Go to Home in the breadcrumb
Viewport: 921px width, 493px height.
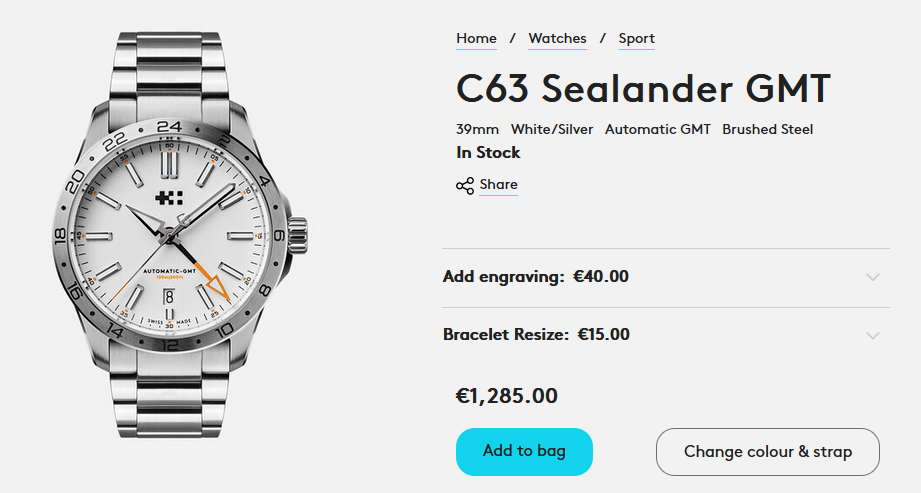(x=476, y=39)
